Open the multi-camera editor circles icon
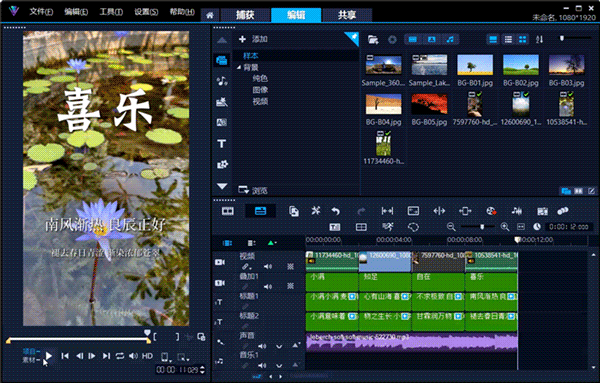 [563, 211]
